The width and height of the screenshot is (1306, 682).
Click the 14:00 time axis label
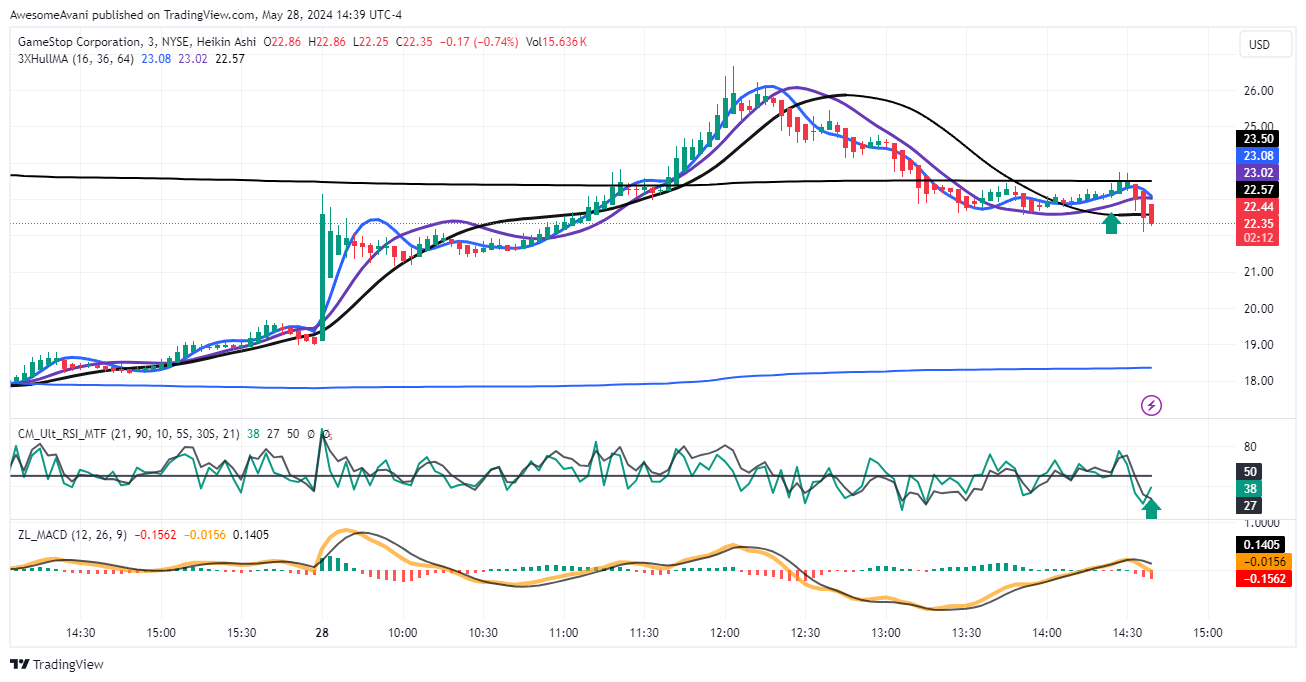tap(1047, 633)
